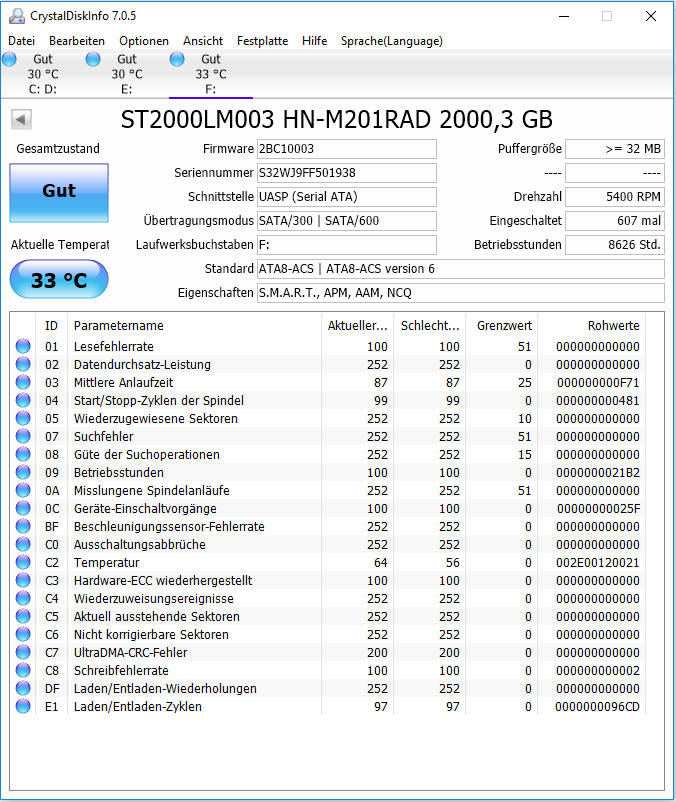The height and width of the screenshot is (802, 676).
Task: Click the Puffergröße value >= 32 MB
Action: pyautogui.click(x=615, y=149)
